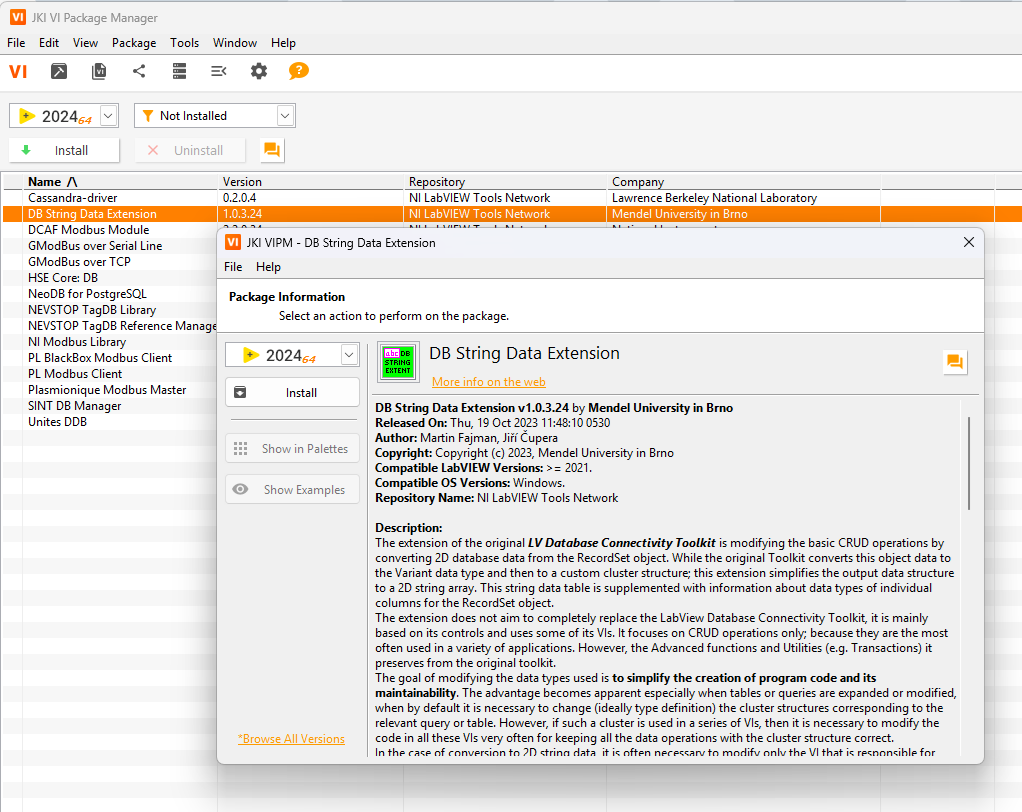Open the File menu in the package dialog
The height and width of the screenshot is (812, 1022).
pyautogui.click(x=233, y=267)
